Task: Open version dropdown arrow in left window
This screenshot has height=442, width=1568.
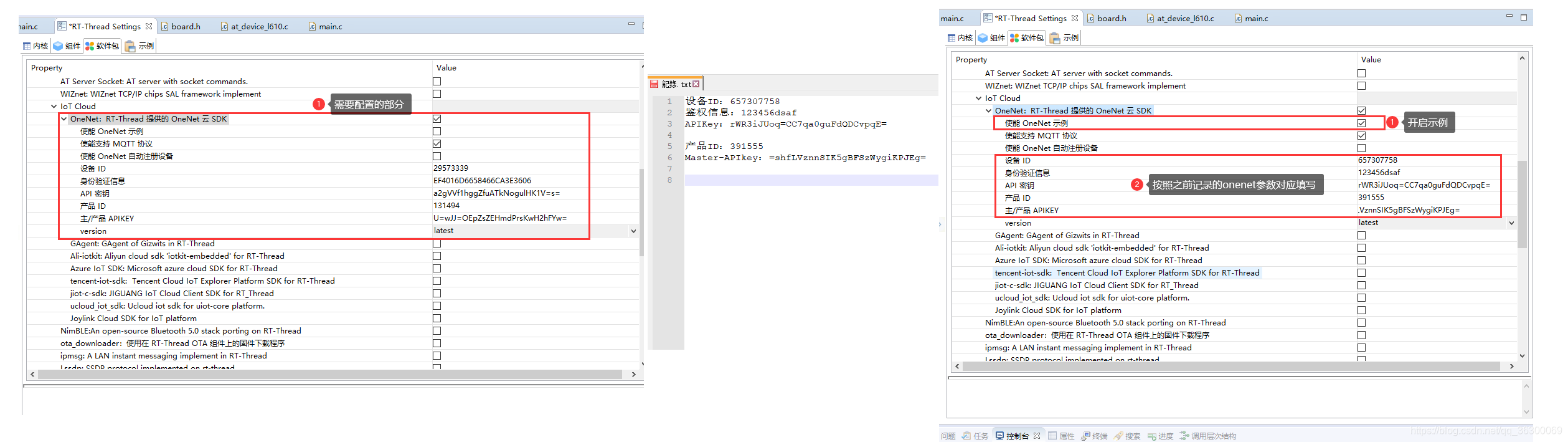Action: tap(633, 231)
